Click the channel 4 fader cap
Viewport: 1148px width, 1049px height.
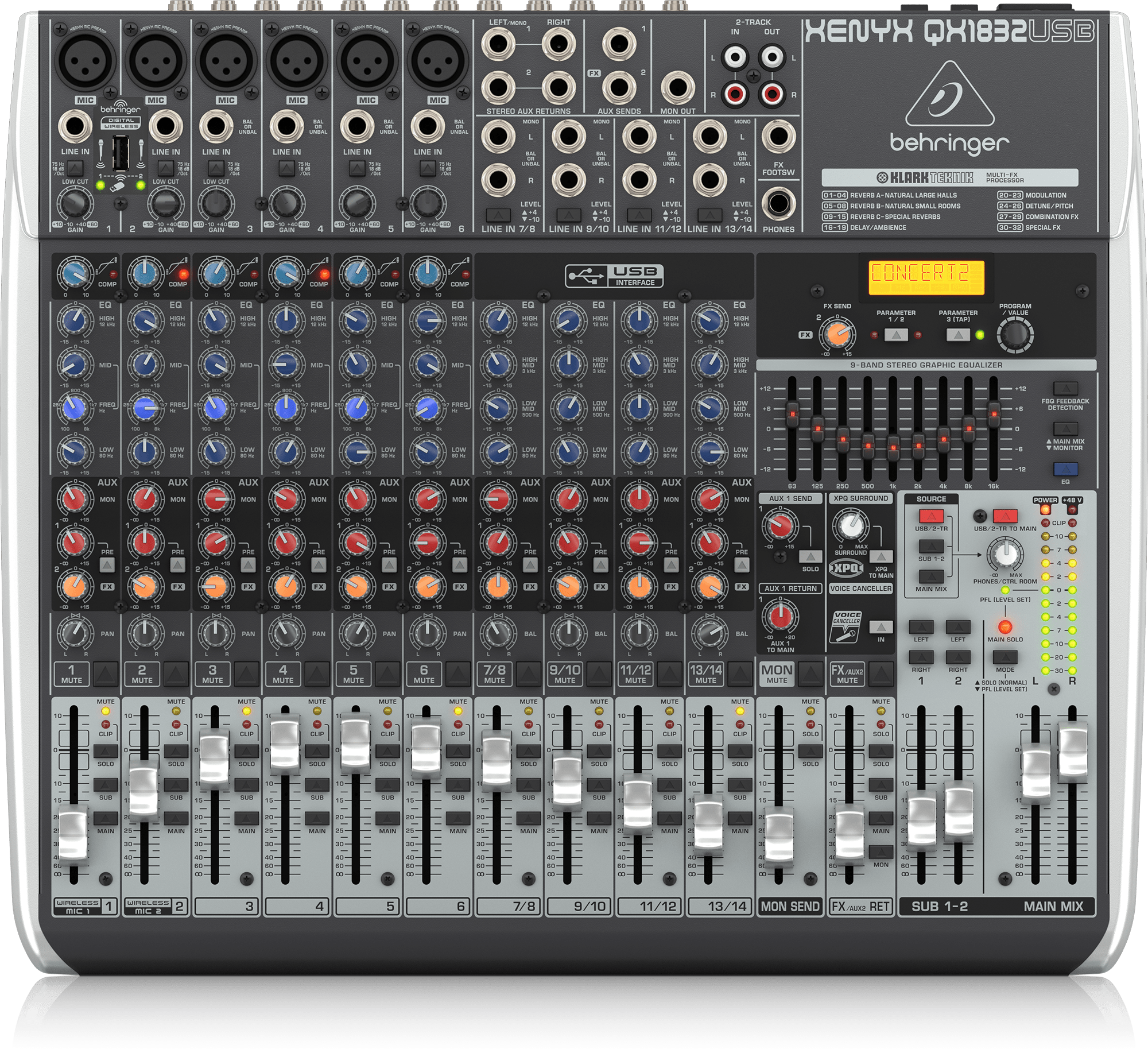tap(285, 743)
